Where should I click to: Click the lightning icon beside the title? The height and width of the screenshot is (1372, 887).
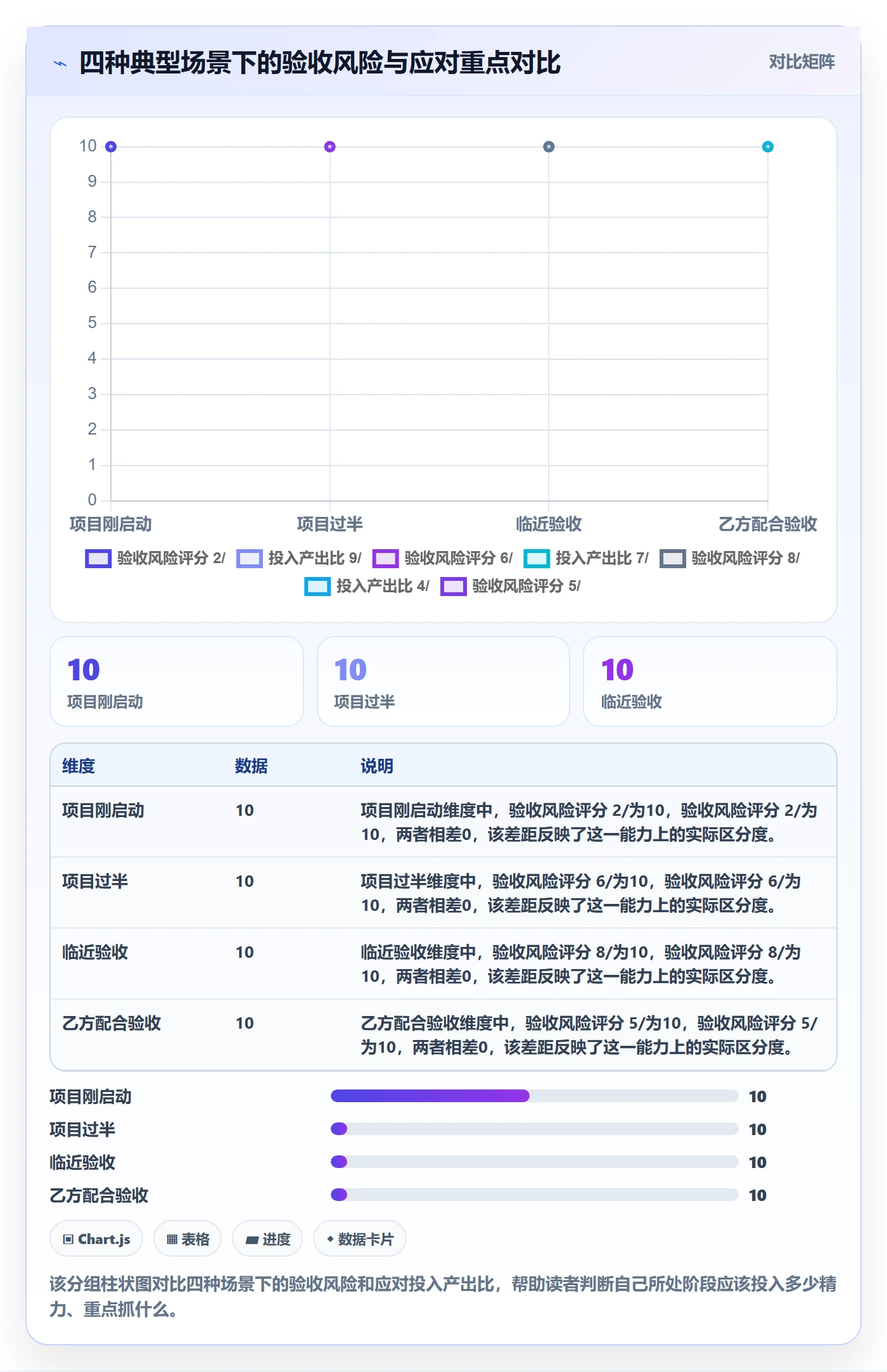60,63
